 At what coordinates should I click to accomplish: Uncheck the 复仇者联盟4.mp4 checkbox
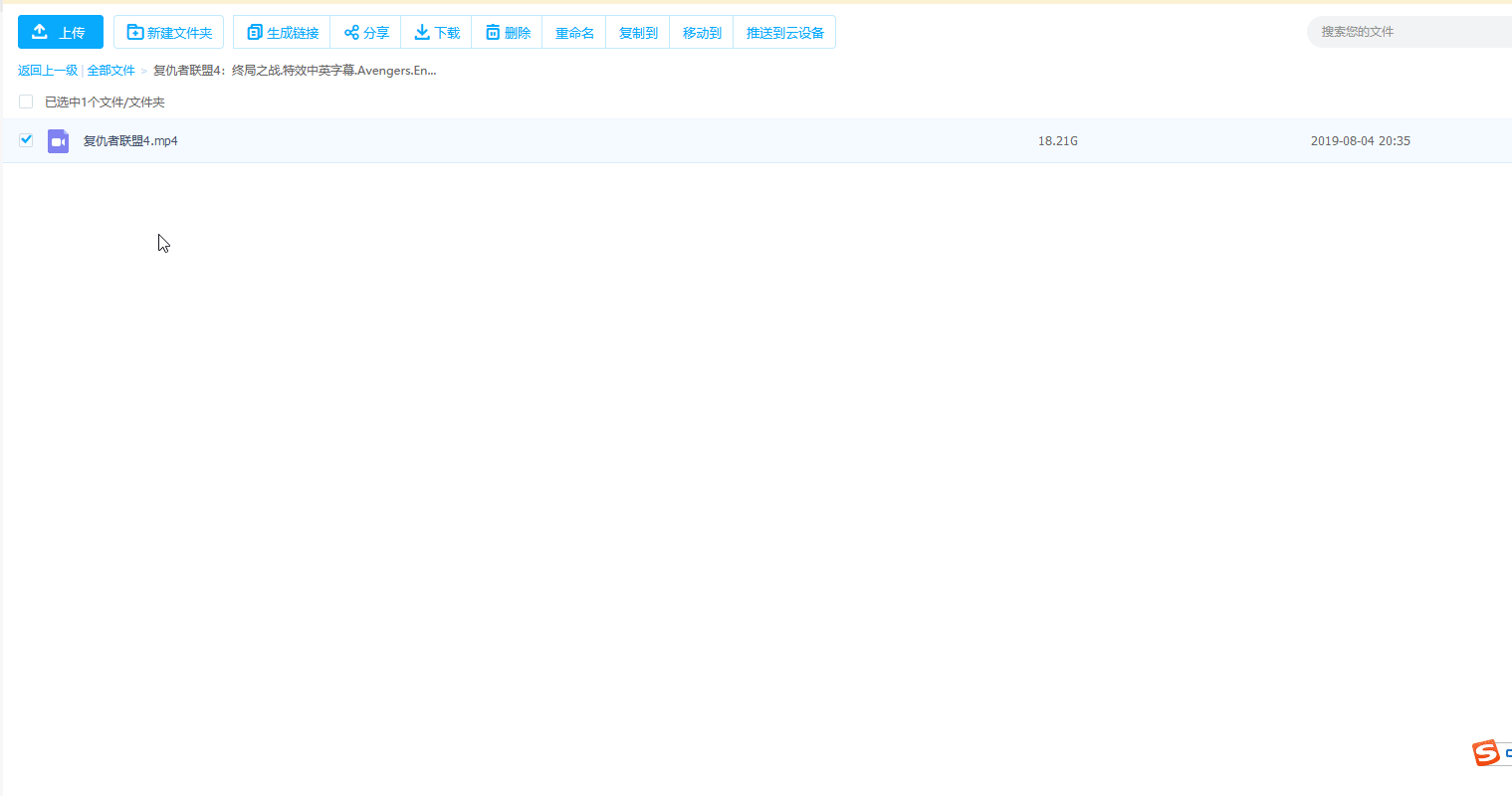pos(26,140)
